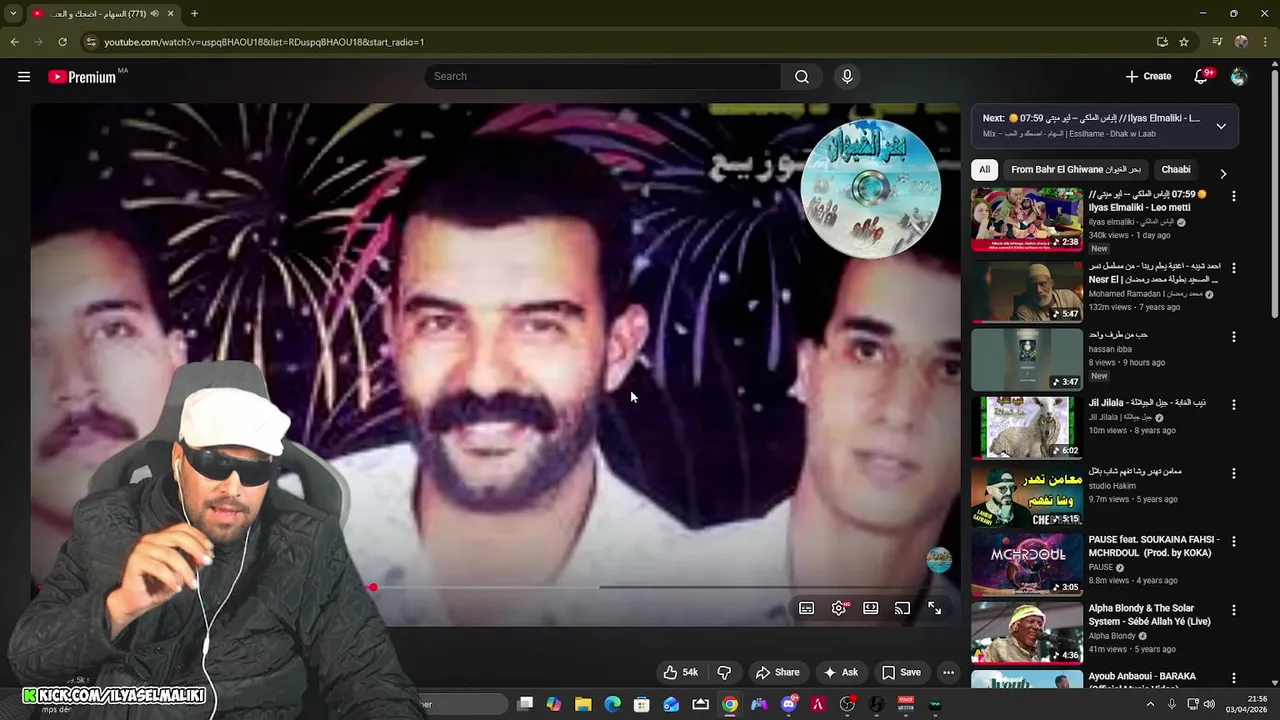This screenshot has height=720, width=1280.
Task: Start voice search with the microphone
Action: (x=847, y=76)
